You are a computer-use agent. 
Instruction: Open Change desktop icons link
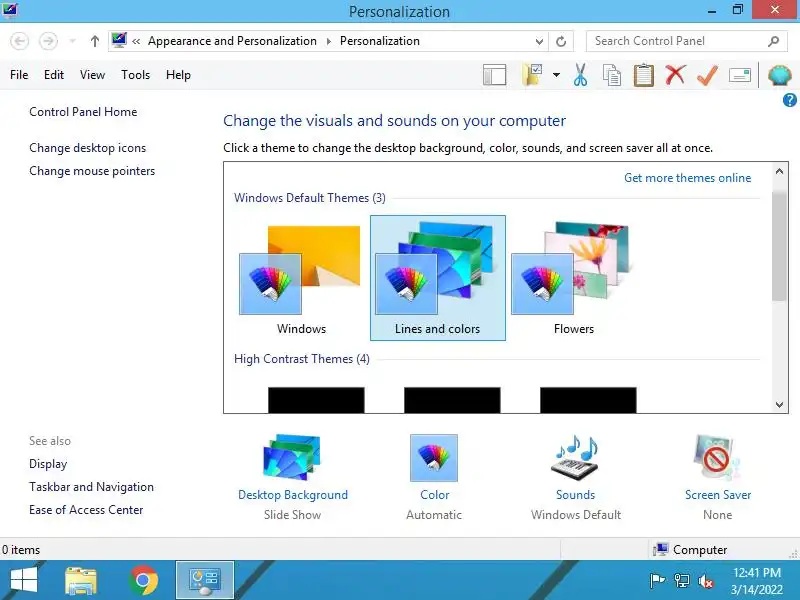[x=87, y=148]
